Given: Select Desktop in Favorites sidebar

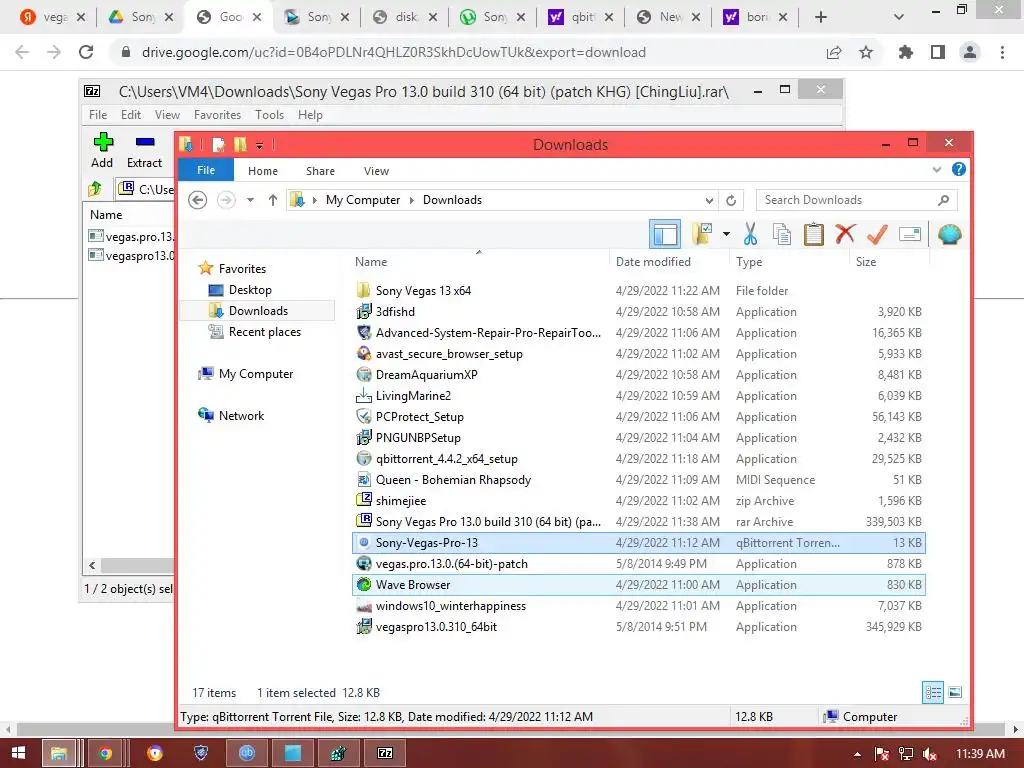Looking at the screenshot, I should click(249, 289).
